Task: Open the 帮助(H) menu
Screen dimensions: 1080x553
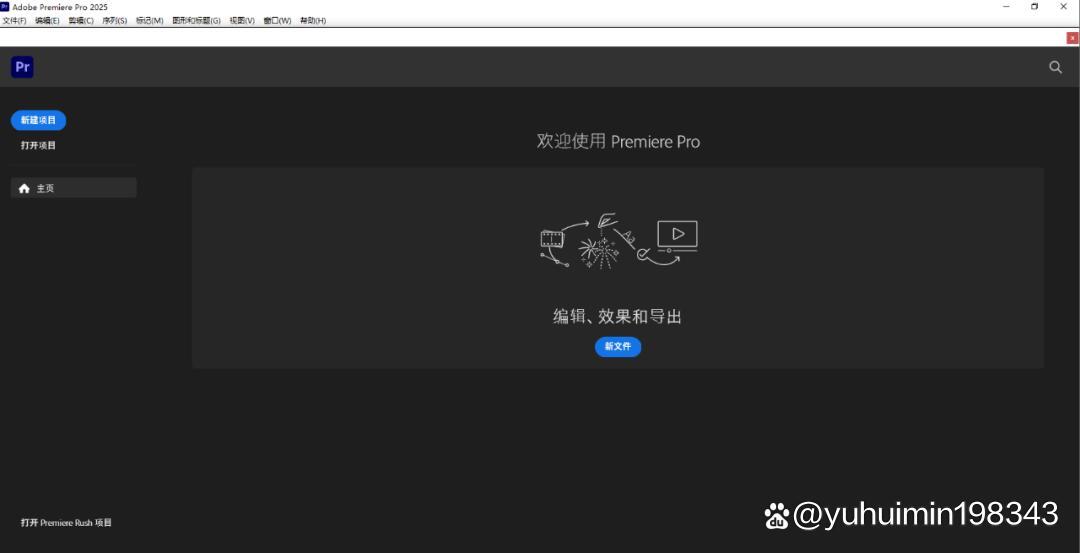Action: (x=313, y=21)
